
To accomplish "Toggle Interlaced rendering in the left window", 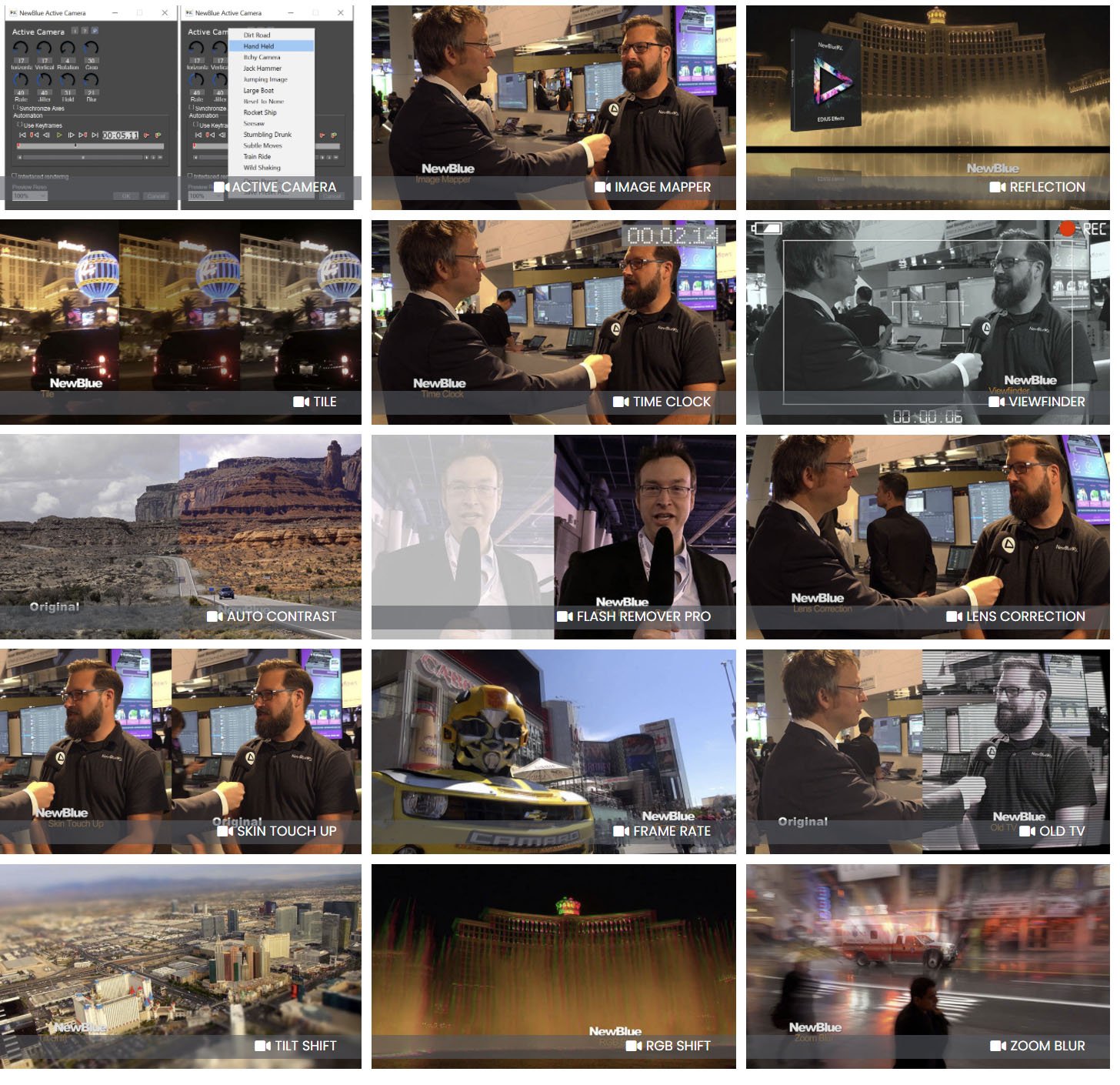I will click(x=15, y=176).
